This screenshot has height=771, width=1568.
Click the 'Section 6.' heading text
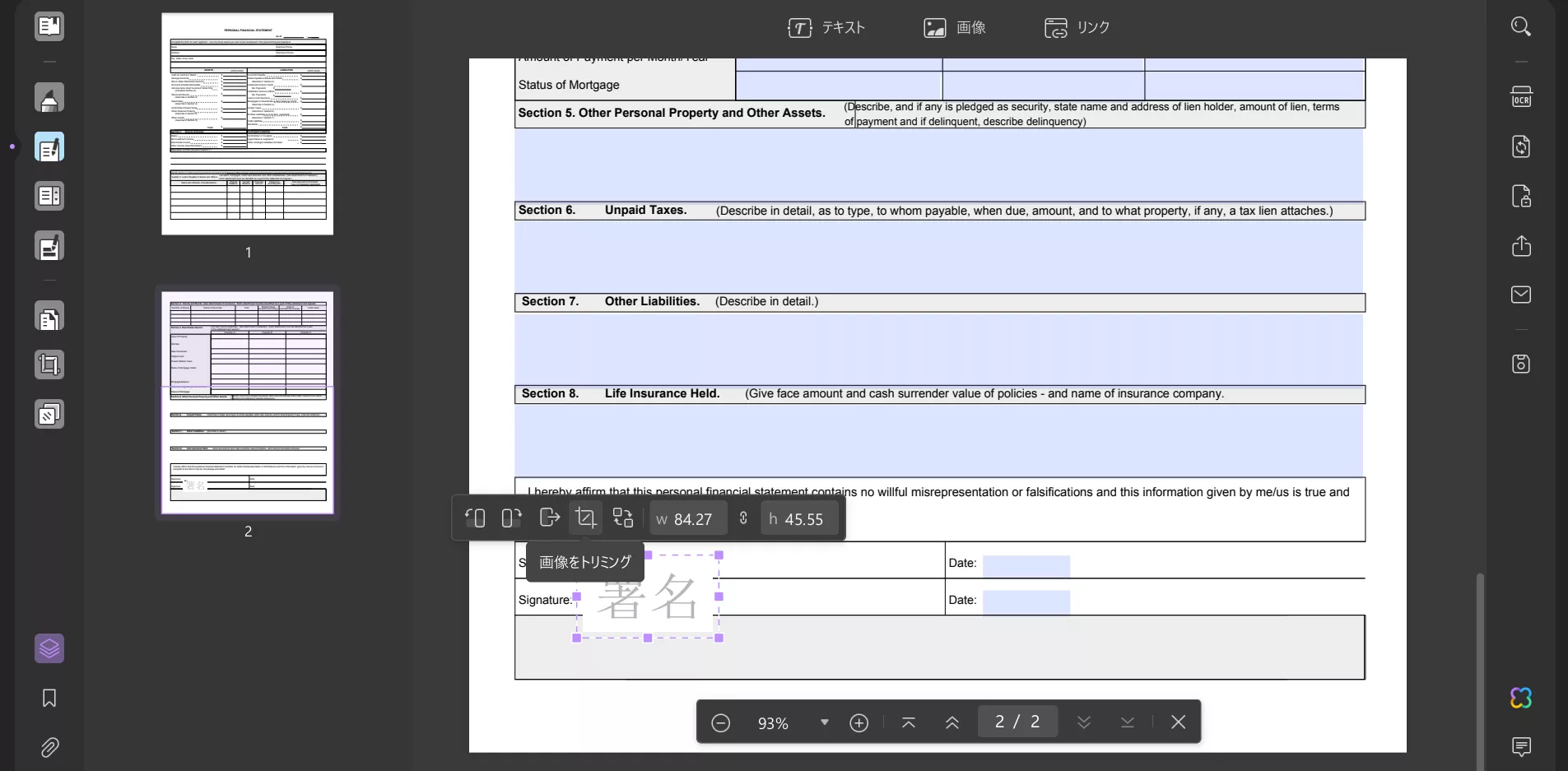click(x=547, y=210)
